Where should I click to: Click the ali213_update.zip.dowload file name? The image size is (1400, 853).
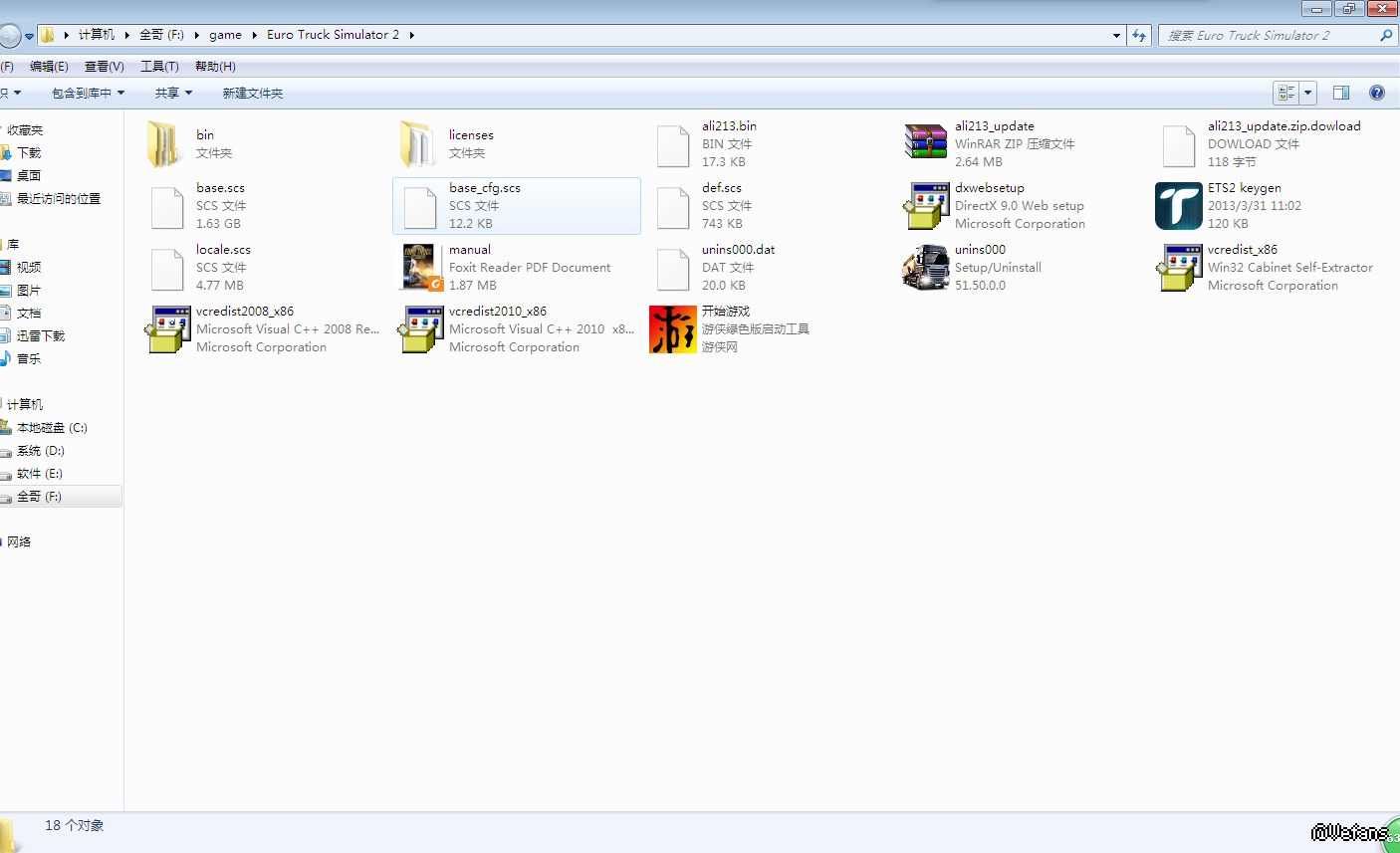(x=1284, y=126)
